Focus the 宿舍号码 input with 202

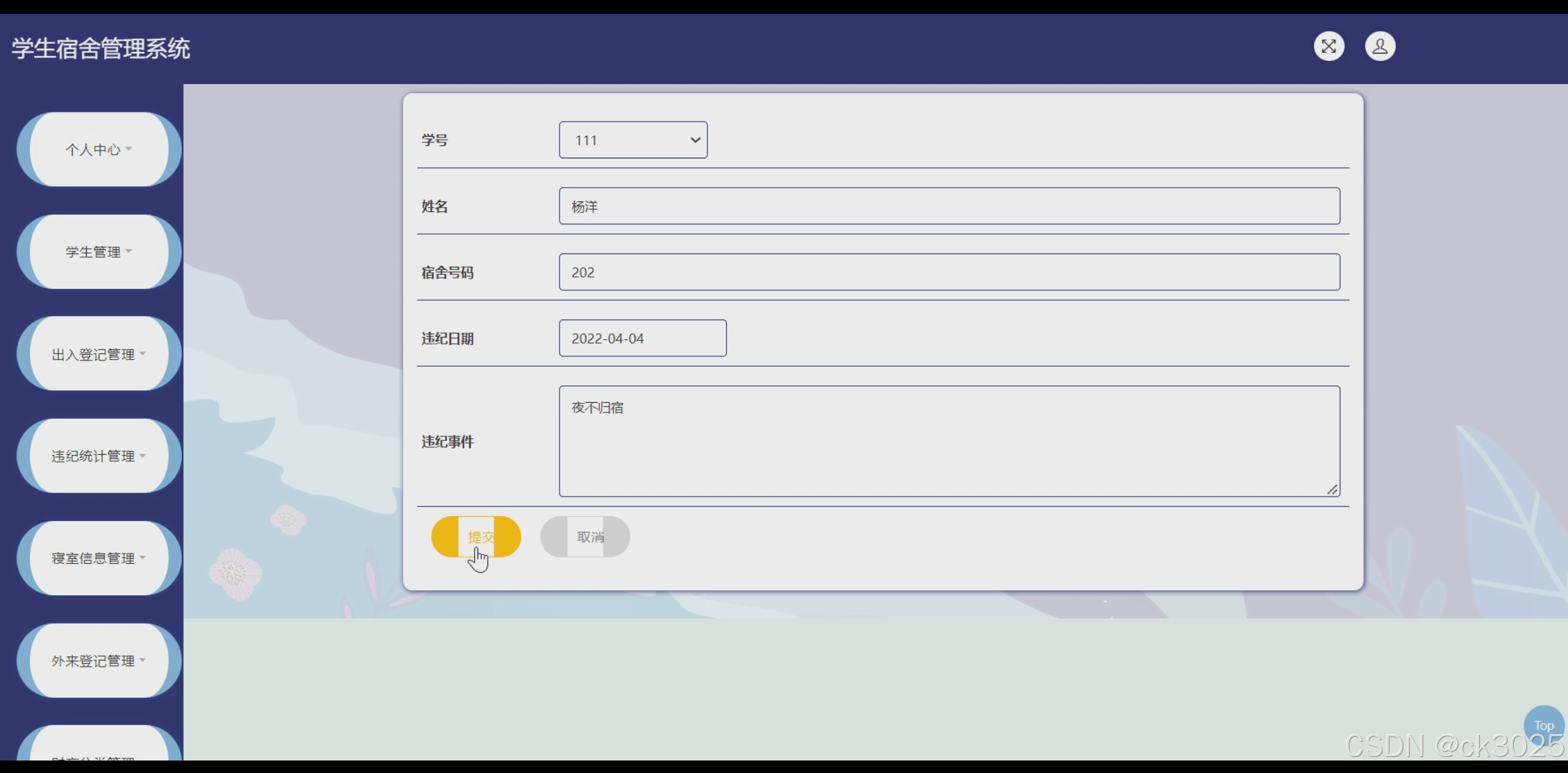click(949, 272)
